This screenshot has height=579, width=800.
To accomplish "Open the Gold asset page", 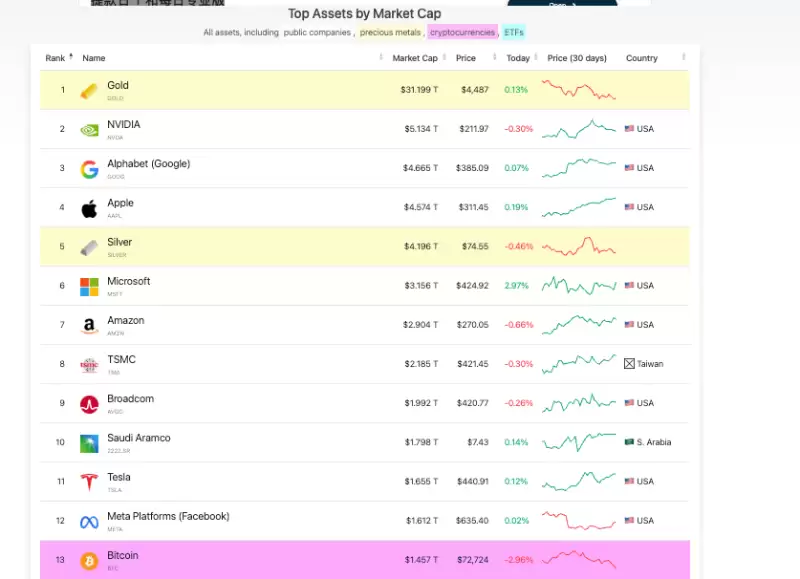I will pos(118,85).
